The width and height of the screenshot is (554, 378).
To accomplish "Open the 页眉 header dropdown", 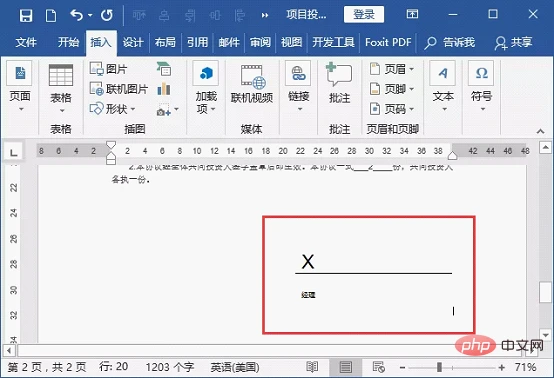I will tap(391, 69).
